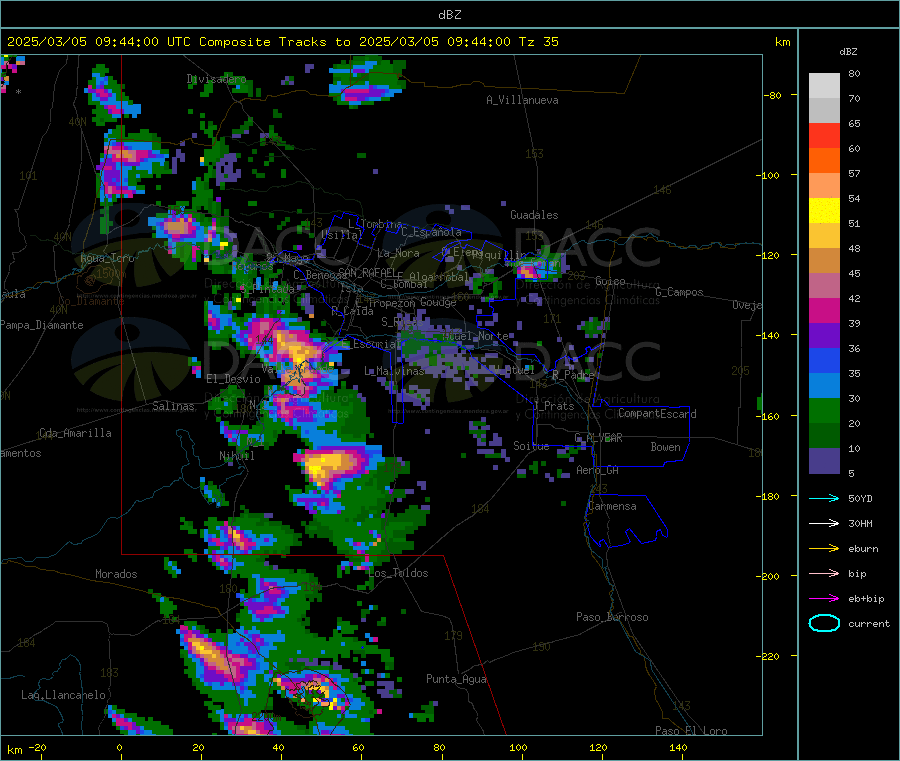Viewport: 900px width, 761px height.
Task: Click the 'Paso_Barroso' map label
Action: coord(612,617)
